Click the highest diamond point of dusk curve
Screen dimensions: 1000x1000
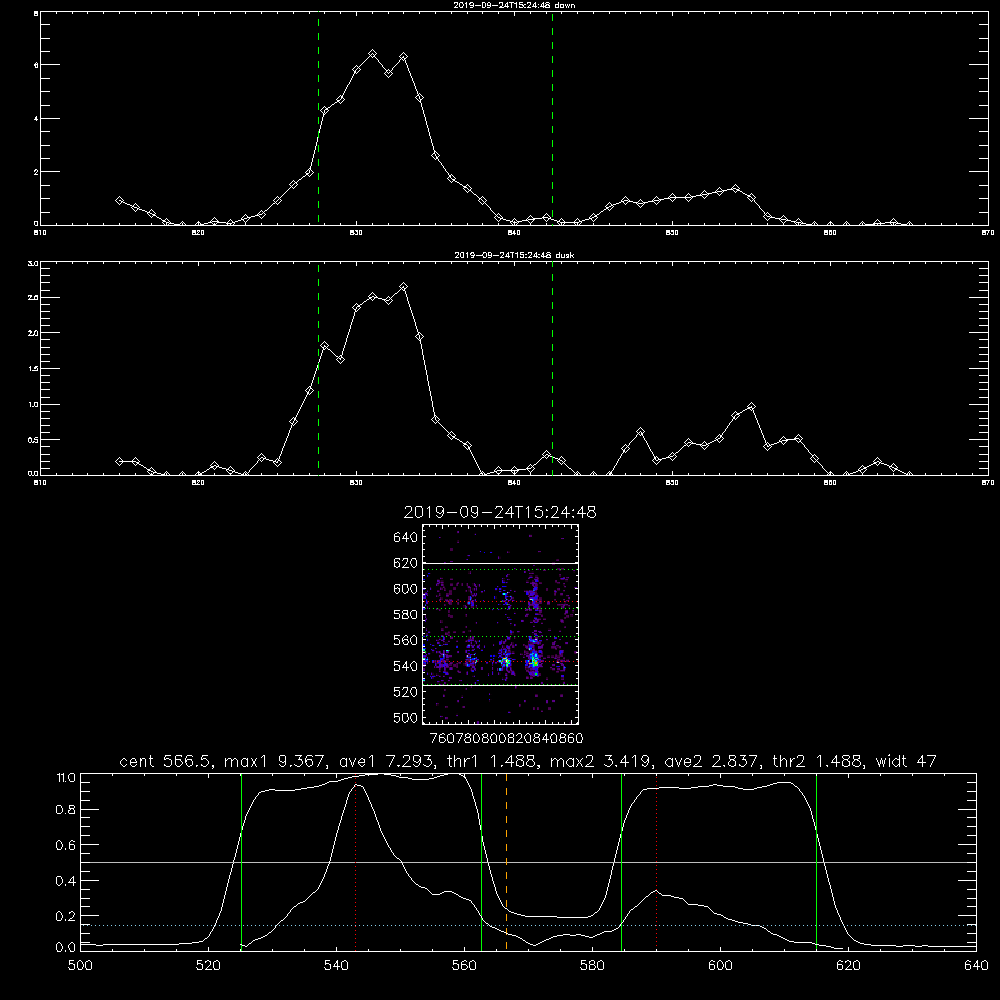click(x=403, y=287)
